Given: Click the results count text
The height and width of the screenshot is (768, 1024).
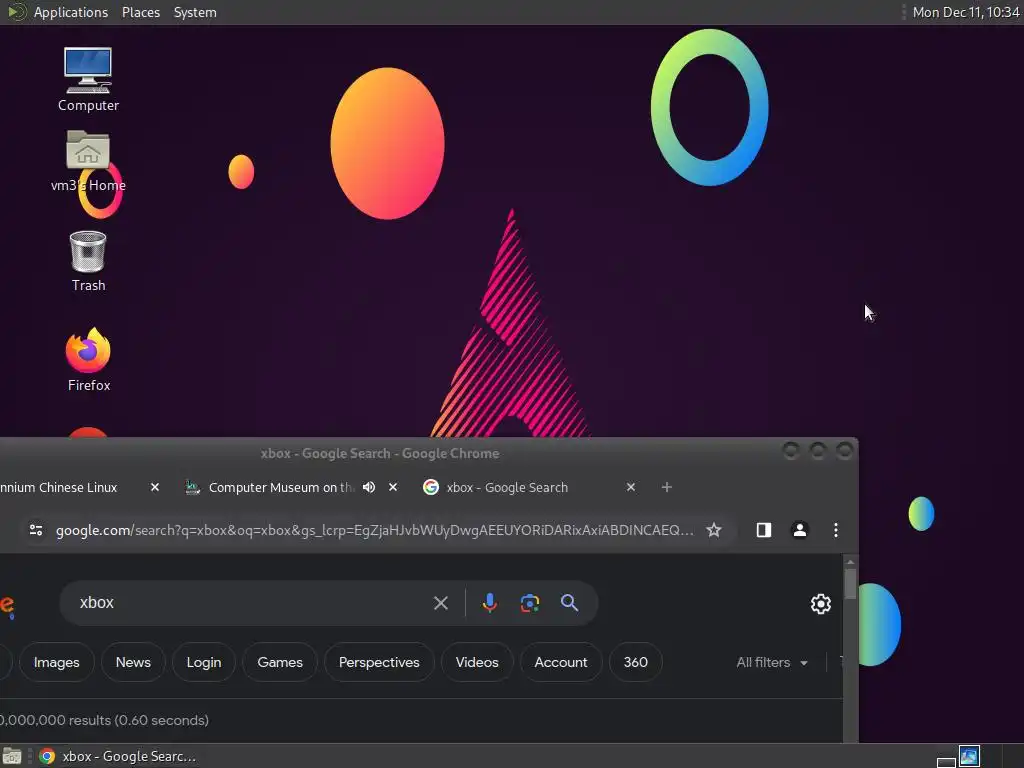Looking at the screenshot, I should [x=104, y=720].
